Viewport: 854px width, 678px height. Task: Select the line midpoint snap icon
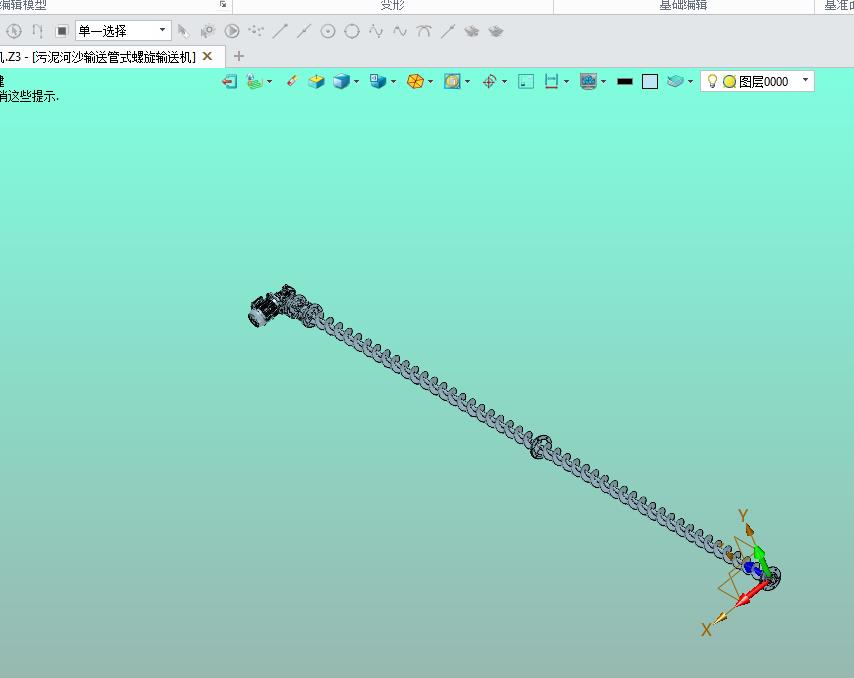coord(304,31)
